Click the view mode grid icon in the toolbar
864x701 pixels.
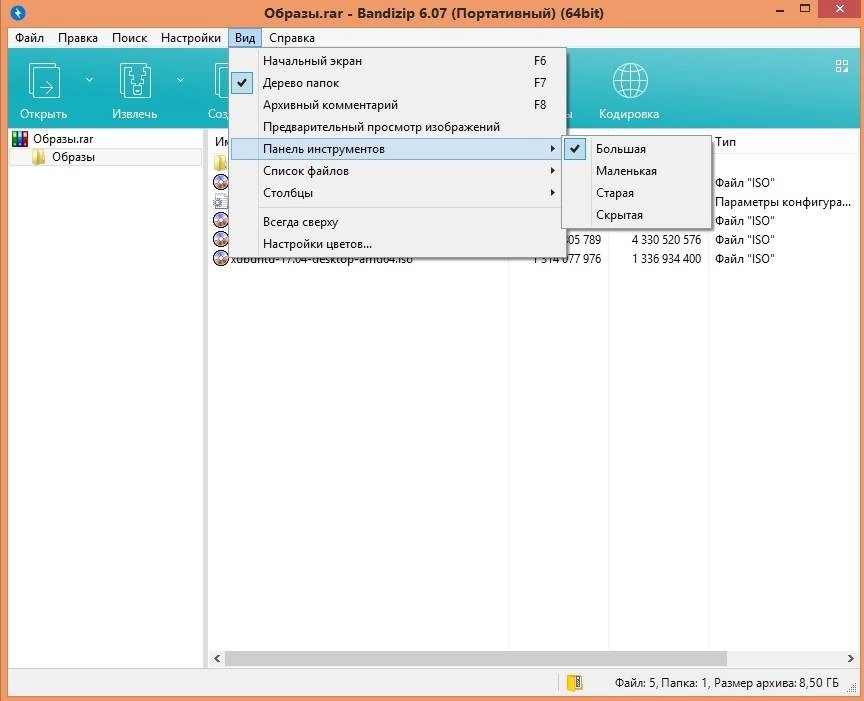pos(841,66)
